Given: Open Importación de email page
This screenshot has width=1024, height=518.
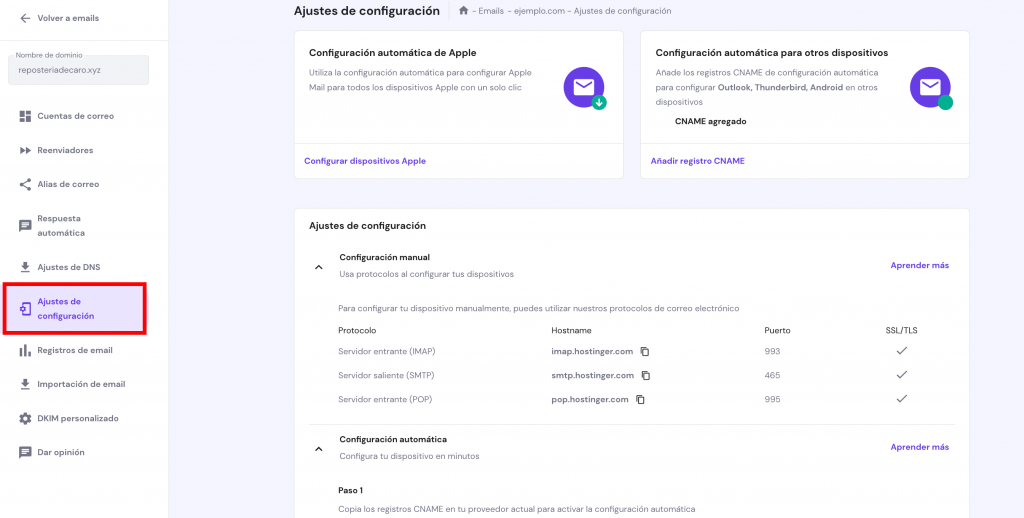Looking at the screenshot, I should (80, 384).
